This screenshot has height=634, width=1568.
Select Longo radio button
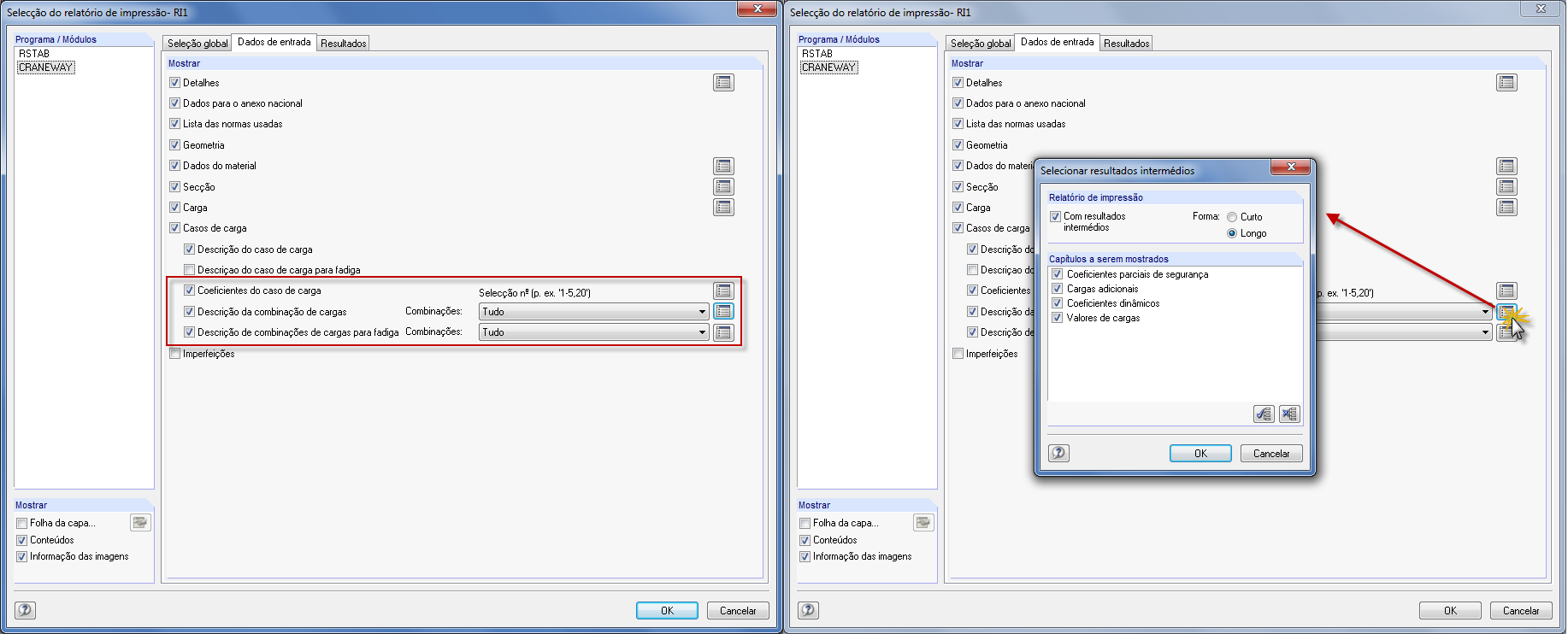pyautogui.click(x=1232, y=233)
